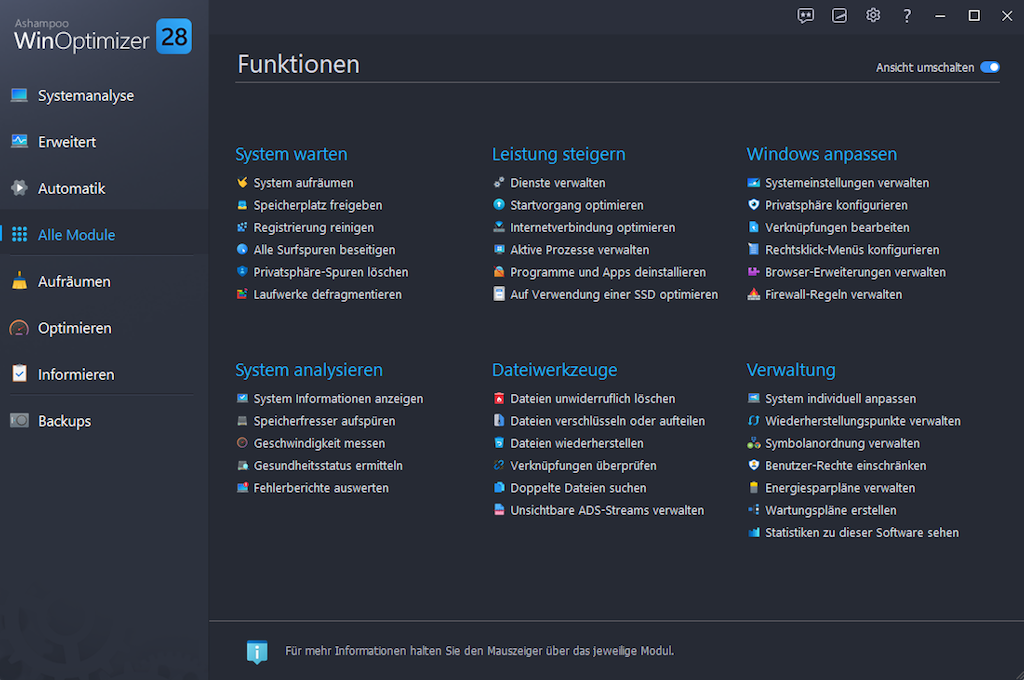Image resolution: width=1024 pixels, height=680 pixels.
Task: Click the Dateien wiederherstellen link
Action: tap(576, 443)
